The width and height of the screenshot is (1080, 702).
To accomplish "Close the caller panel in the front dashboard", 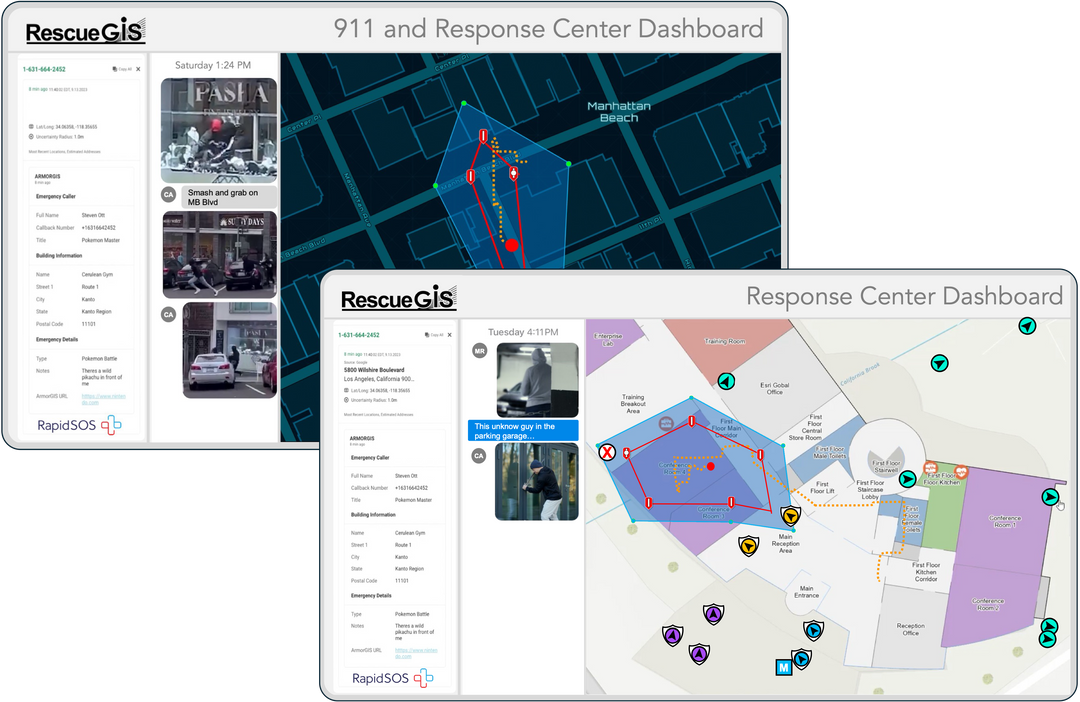I will point(447,335).
